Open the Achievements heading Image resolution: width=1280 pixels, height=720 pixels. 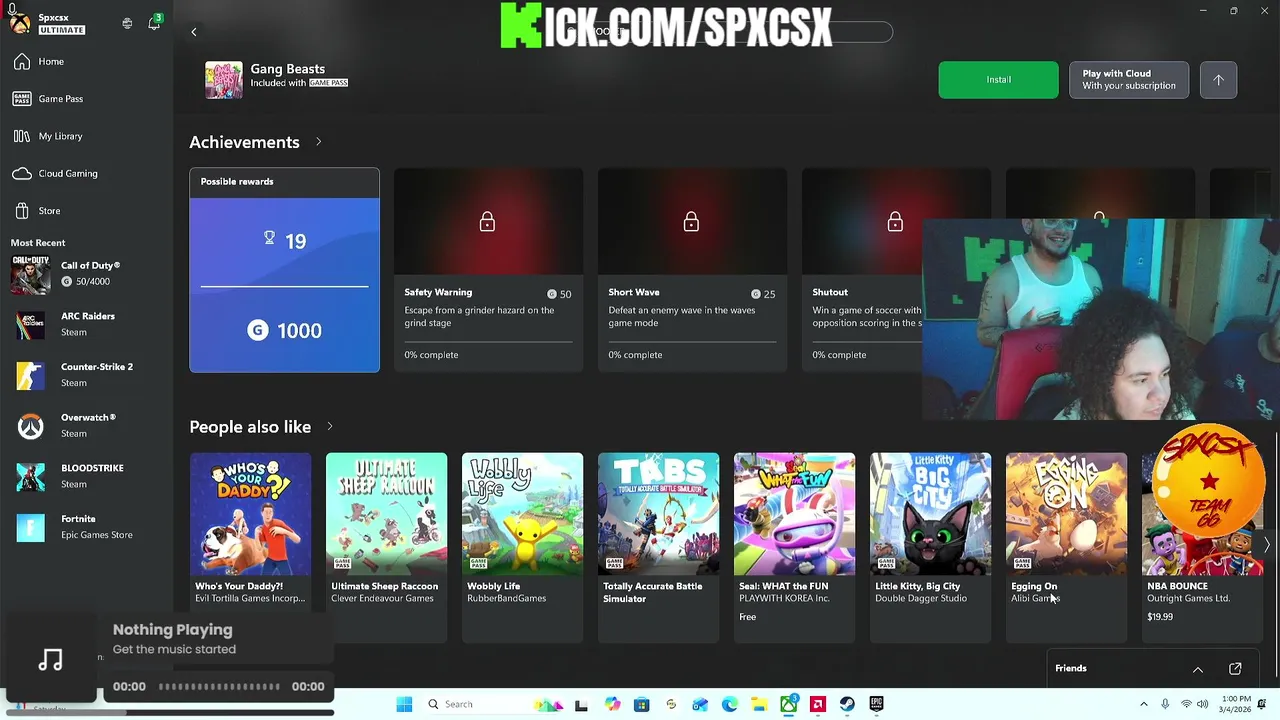244,142
